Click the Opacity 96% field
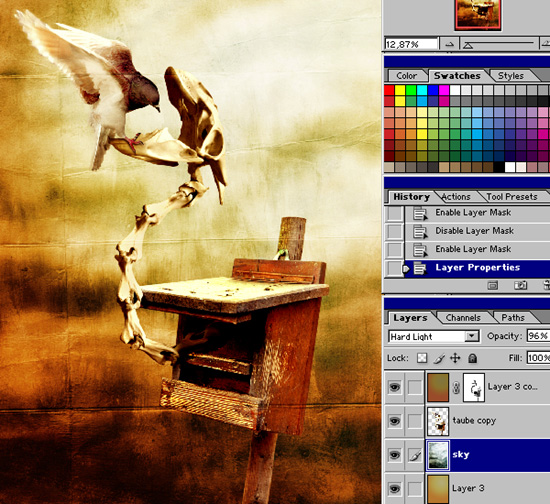The height and width of the screenshot is (504, 550). (538, 336)
